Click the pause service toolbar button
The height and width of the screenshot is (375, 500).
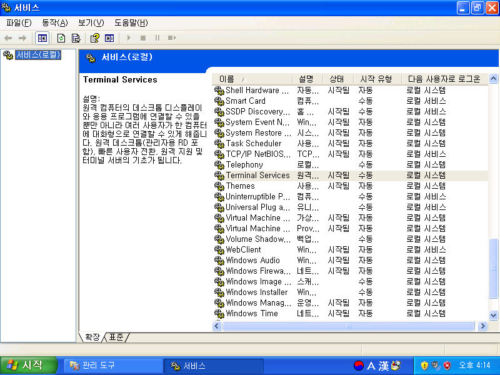coord(157,38)
